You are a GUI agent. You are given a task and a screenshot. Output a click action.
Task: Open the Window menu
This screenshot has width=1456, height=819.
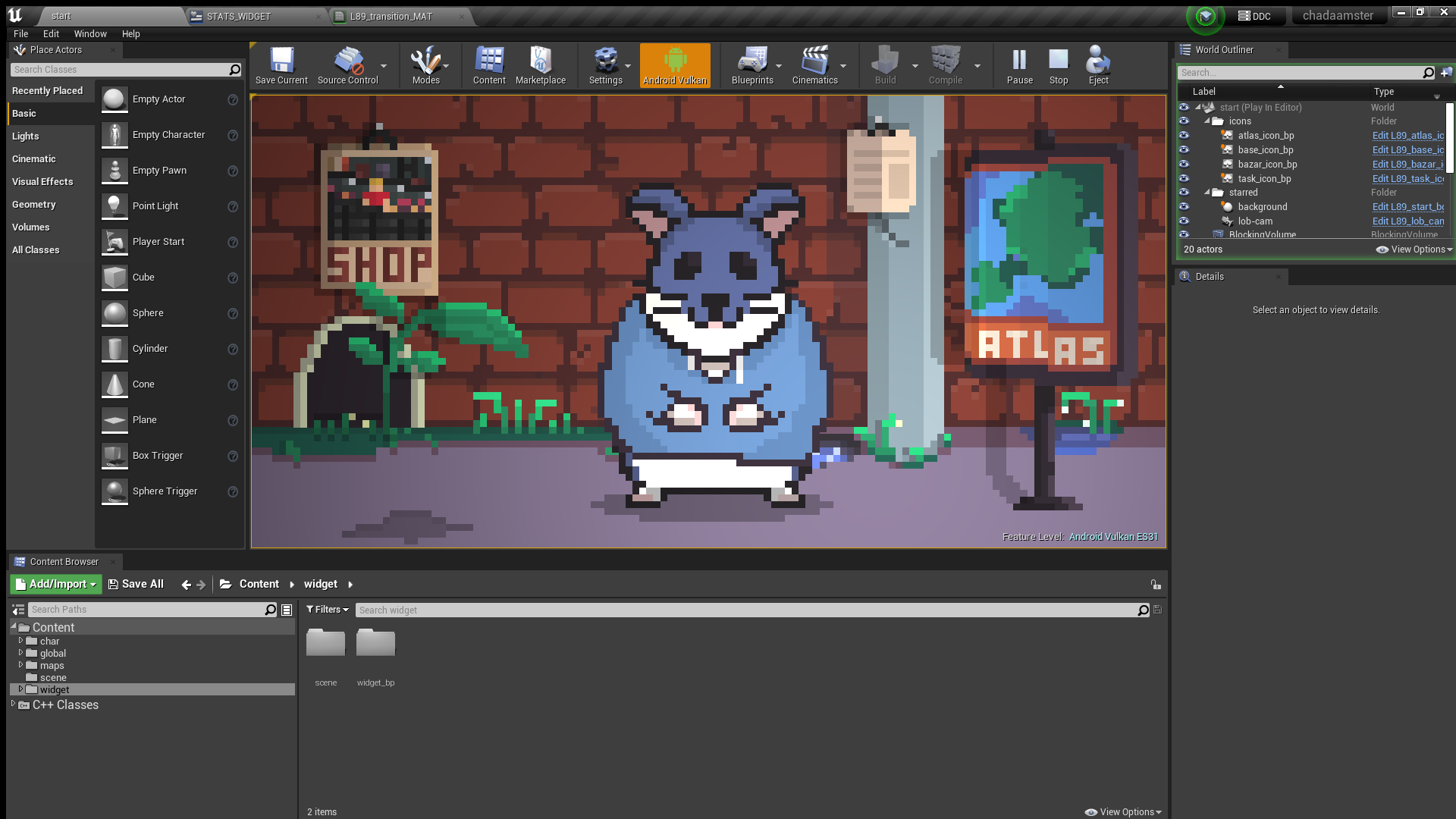[90, 34]
